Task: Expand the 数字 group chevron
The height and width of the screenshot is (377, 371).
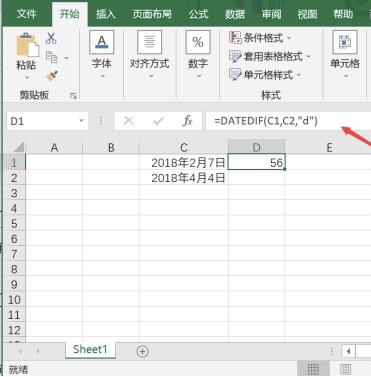Action: pos(199,76)
